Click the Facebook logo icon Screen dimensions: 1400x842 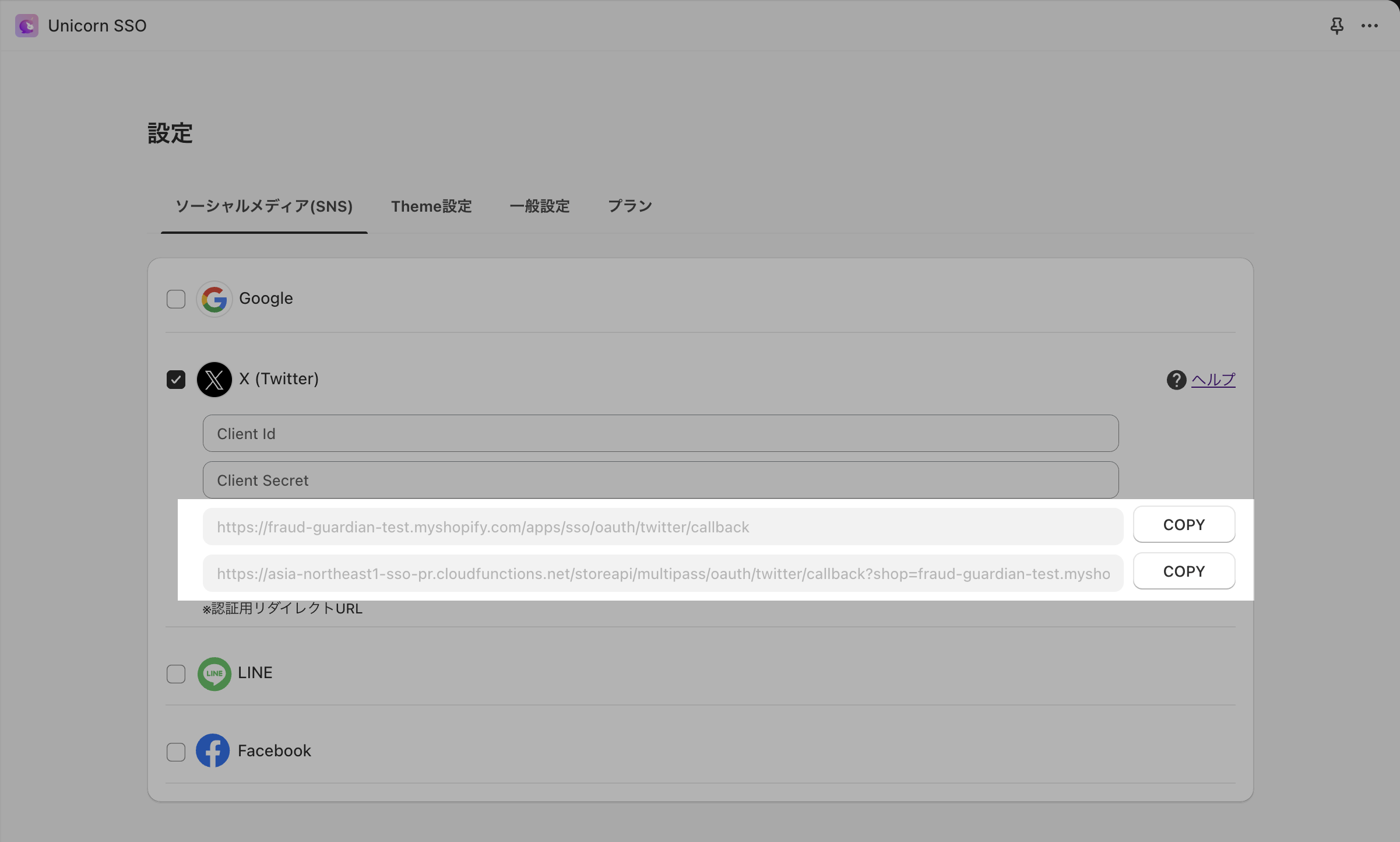[213, 750]
